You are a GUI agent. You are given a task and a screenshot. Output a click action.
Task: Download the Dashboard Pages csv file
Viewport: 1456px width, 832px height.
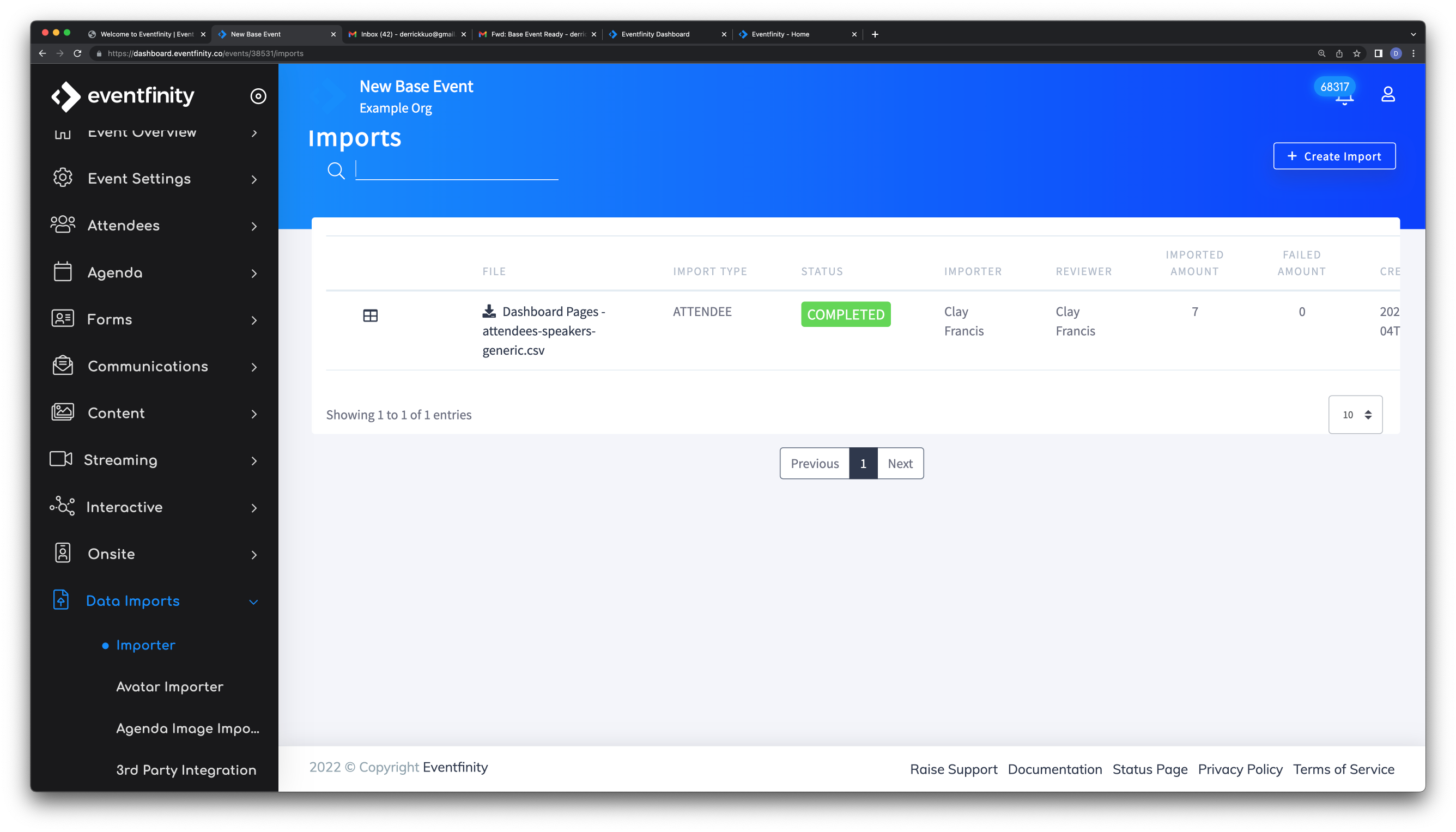pyautogui.click(x=489, y=312)
